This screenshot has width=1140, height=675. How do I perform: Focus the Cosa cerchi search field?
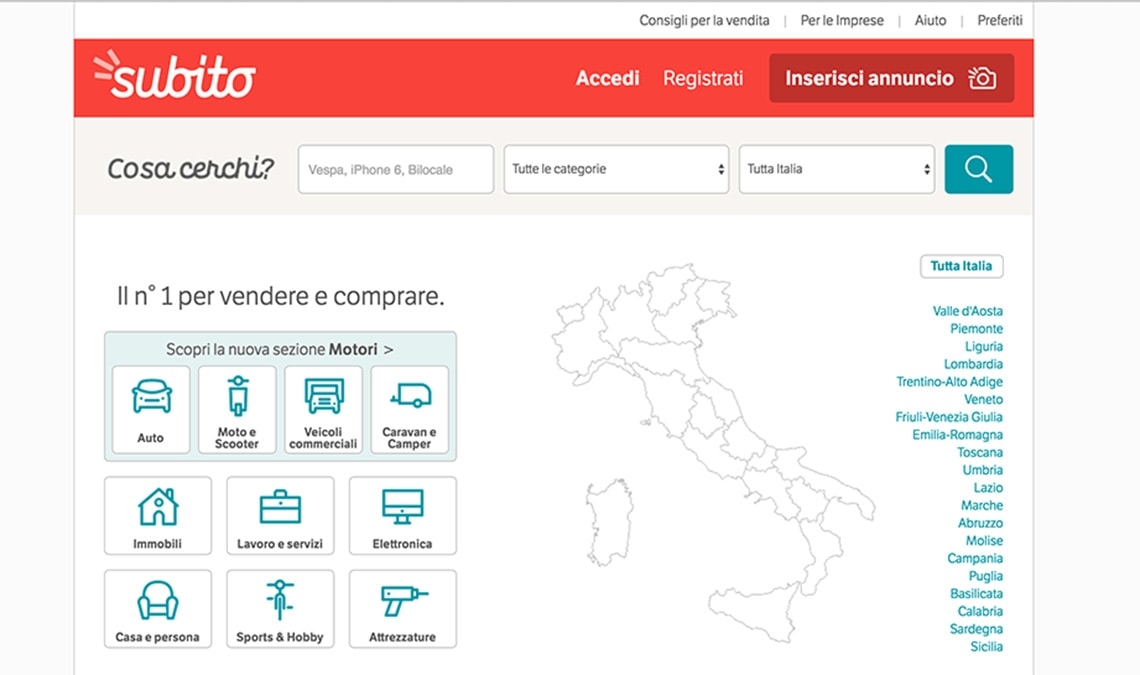coord(396,169)
